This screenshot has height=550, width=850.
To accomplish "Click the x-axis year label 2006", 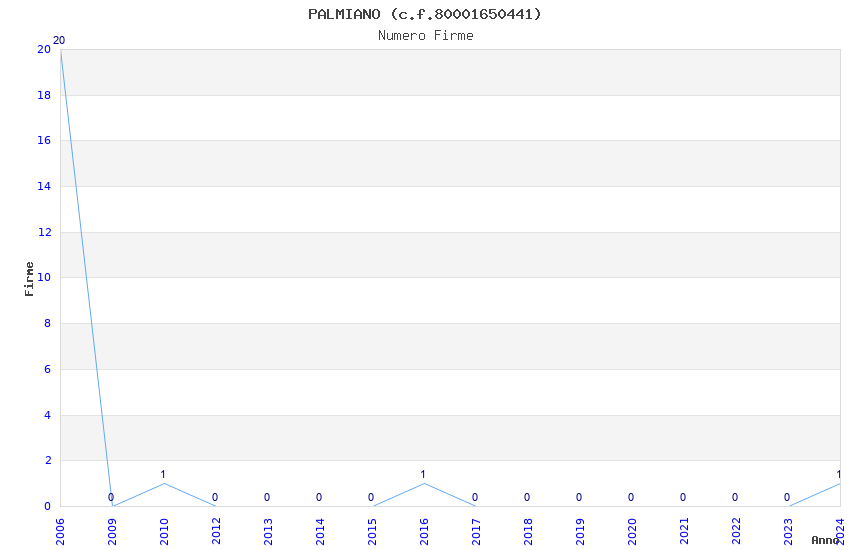I will [x=60, y=532].
